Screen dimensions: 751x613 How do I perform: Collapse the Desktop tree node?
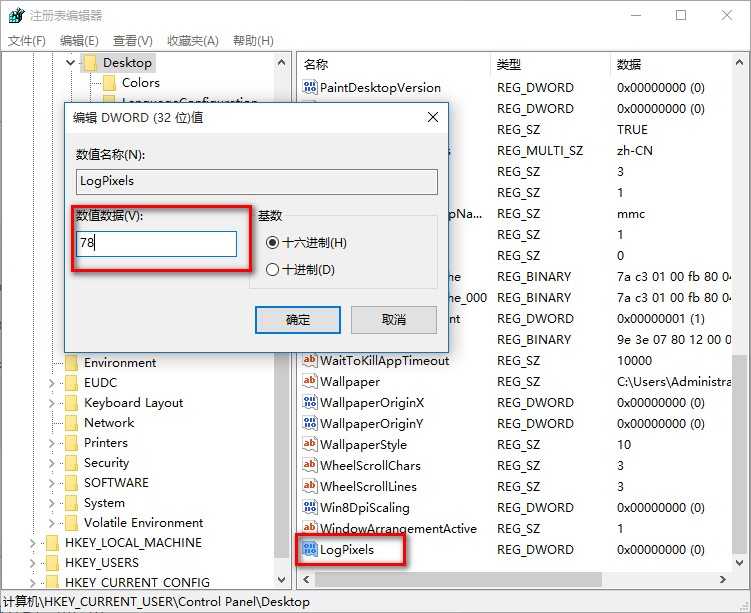(70, 62)
